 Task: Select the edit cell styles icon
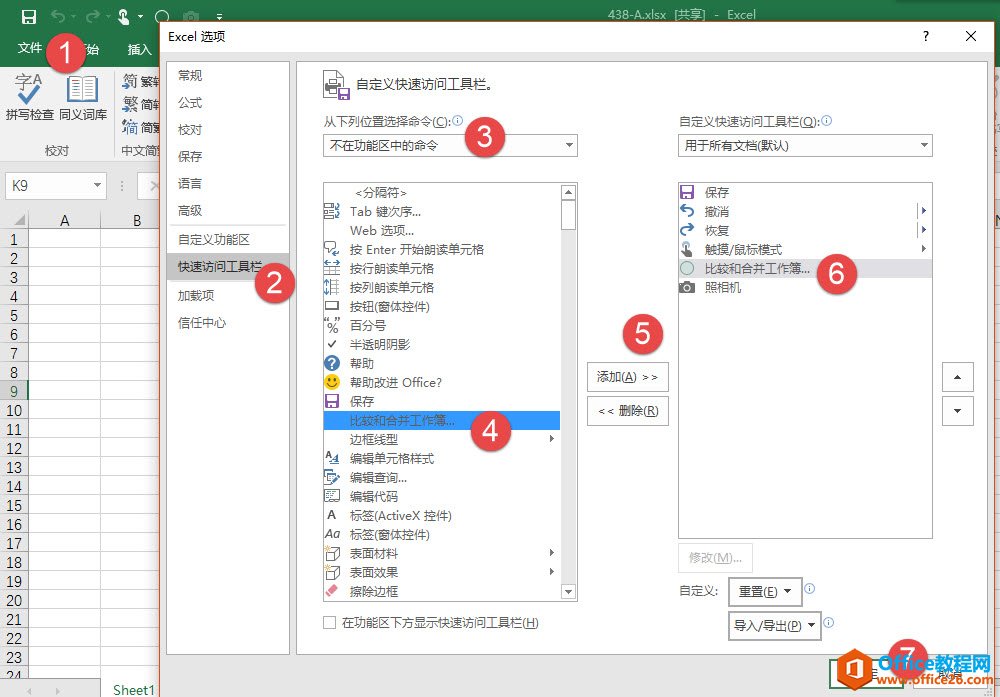click(332, 458)
